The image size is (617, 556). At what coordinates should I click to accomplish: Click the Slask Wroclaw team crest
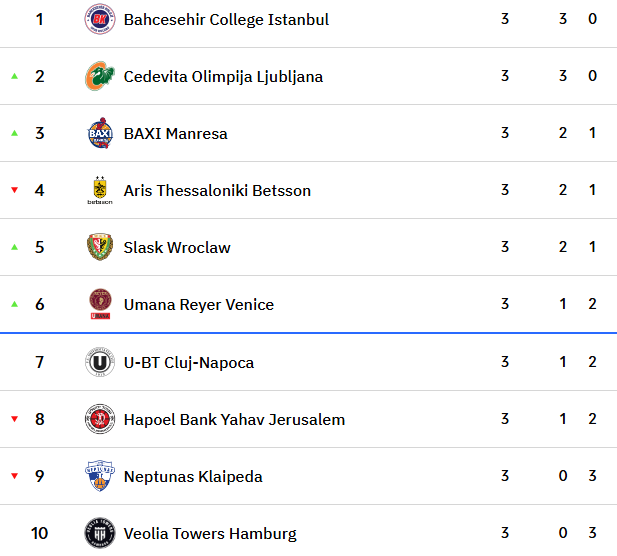(100, 247)
